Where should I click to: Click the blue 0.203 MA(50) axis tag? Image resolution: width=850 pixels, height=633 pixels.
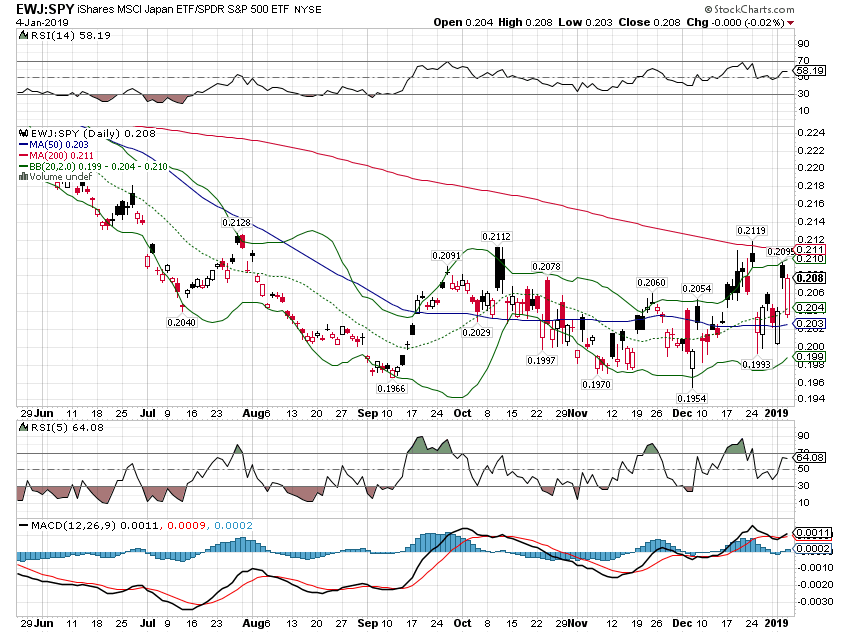pos(811,324)
